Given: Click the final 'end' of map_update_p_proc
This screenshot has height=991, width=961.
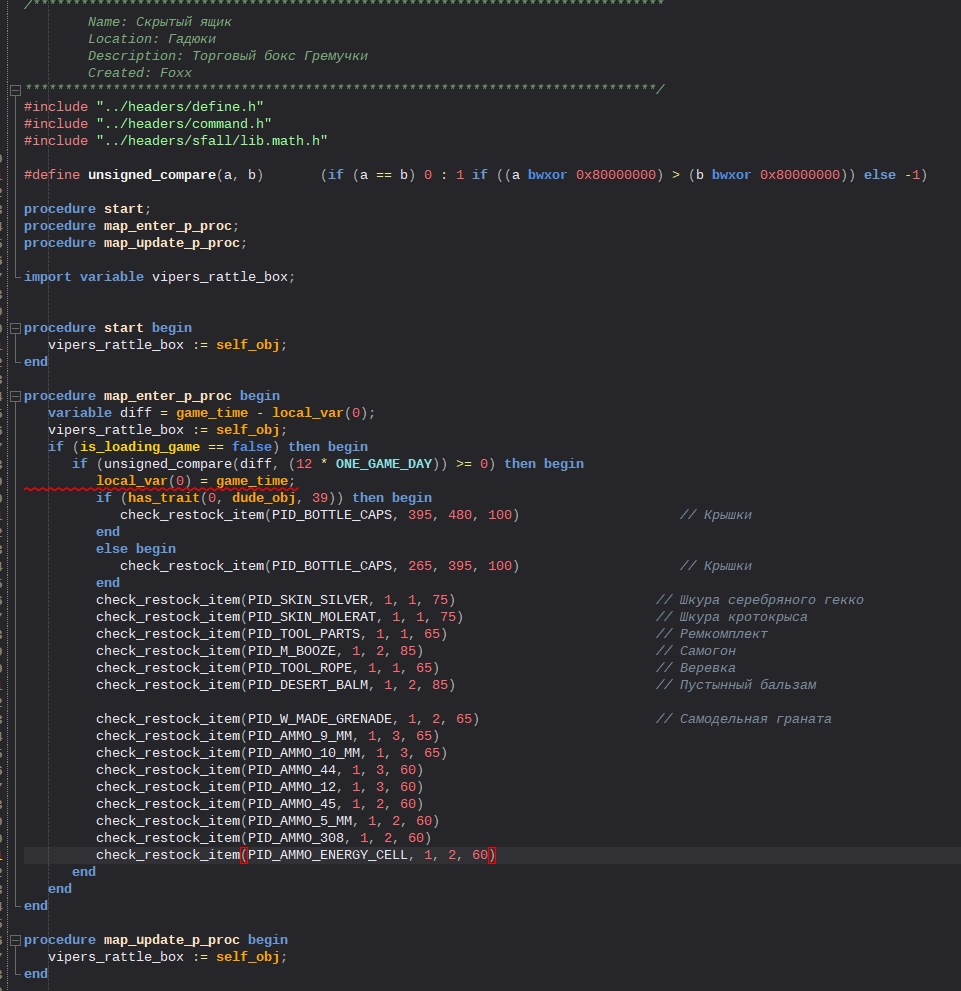Looking at the screenshot, I should point(36,976).
